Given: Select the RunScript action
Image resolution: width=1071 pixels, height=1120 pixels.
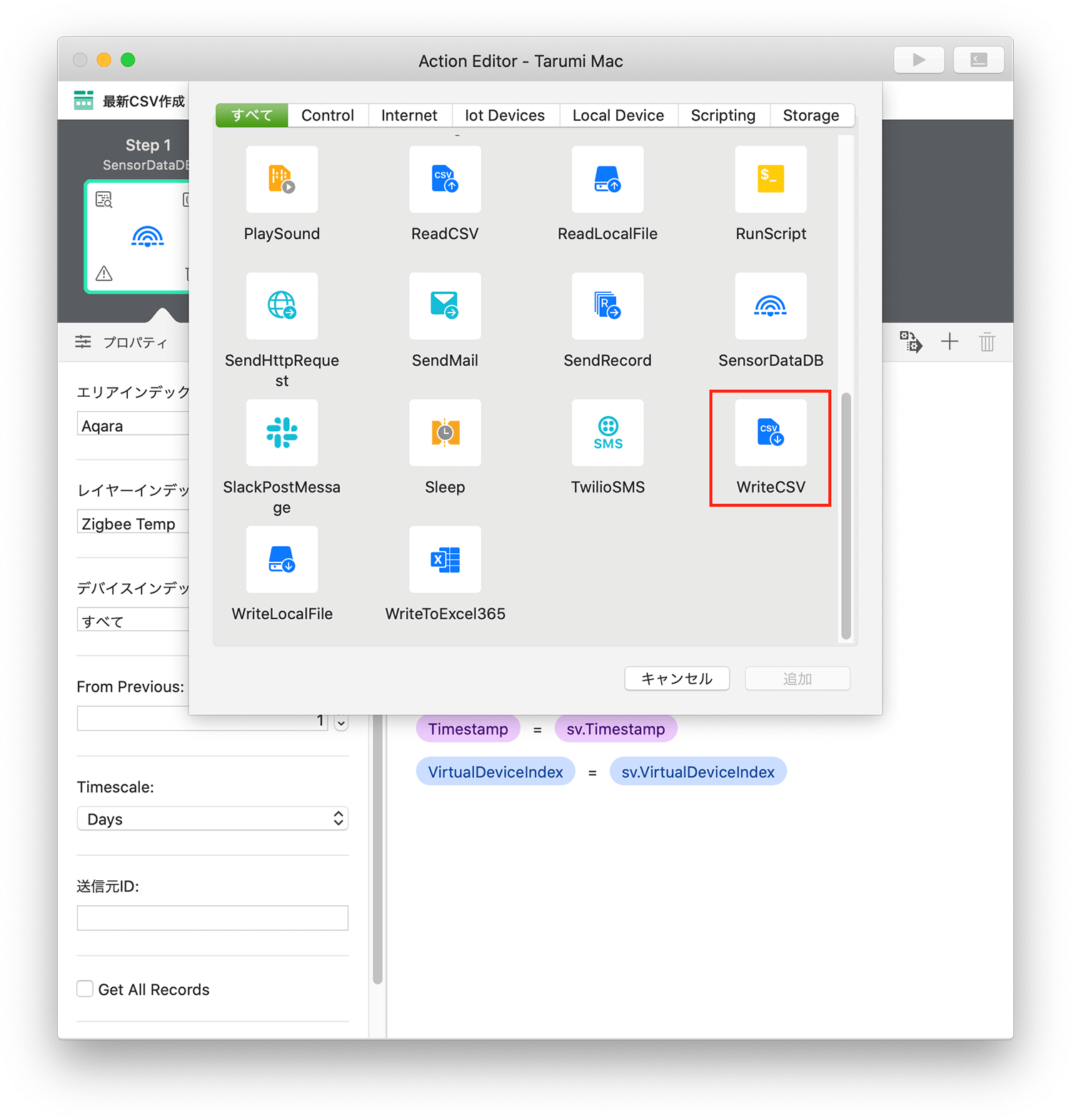Looking at the screenshot, I should (x=770, y=179).
